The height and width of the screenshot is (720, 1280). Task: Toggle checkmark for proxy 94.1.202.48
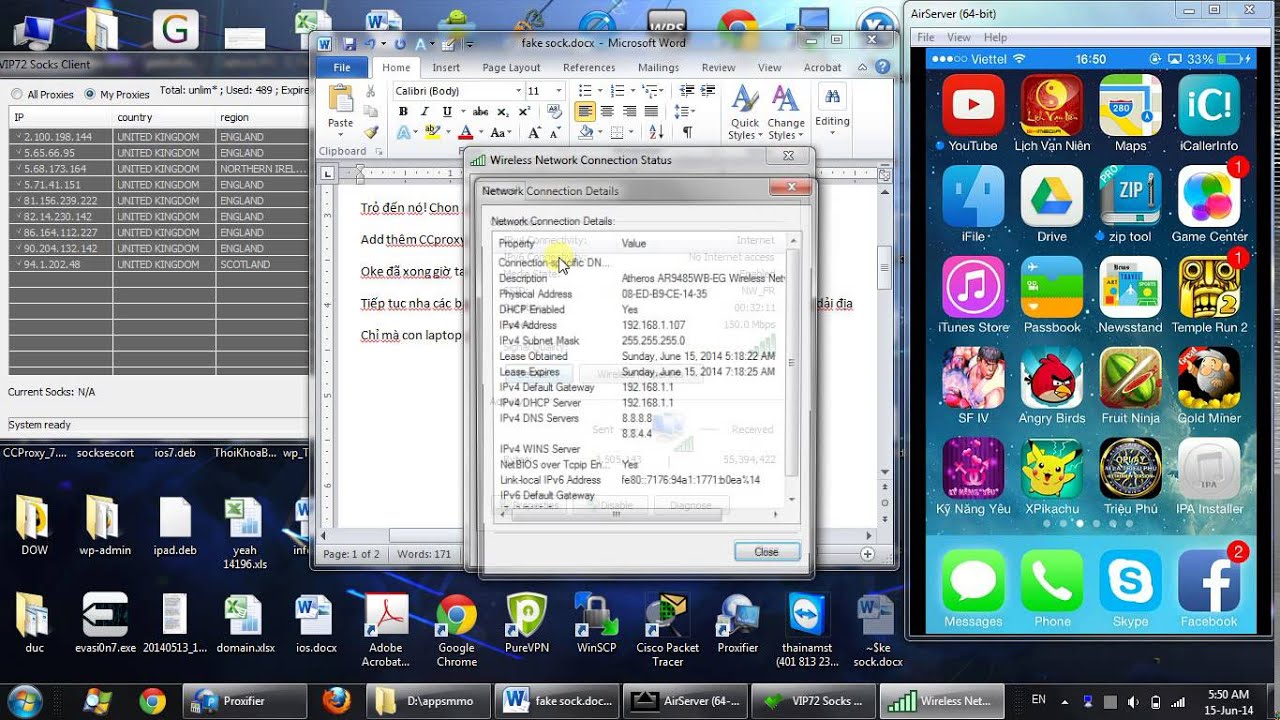pyautogui.click(x=17, y=265)
